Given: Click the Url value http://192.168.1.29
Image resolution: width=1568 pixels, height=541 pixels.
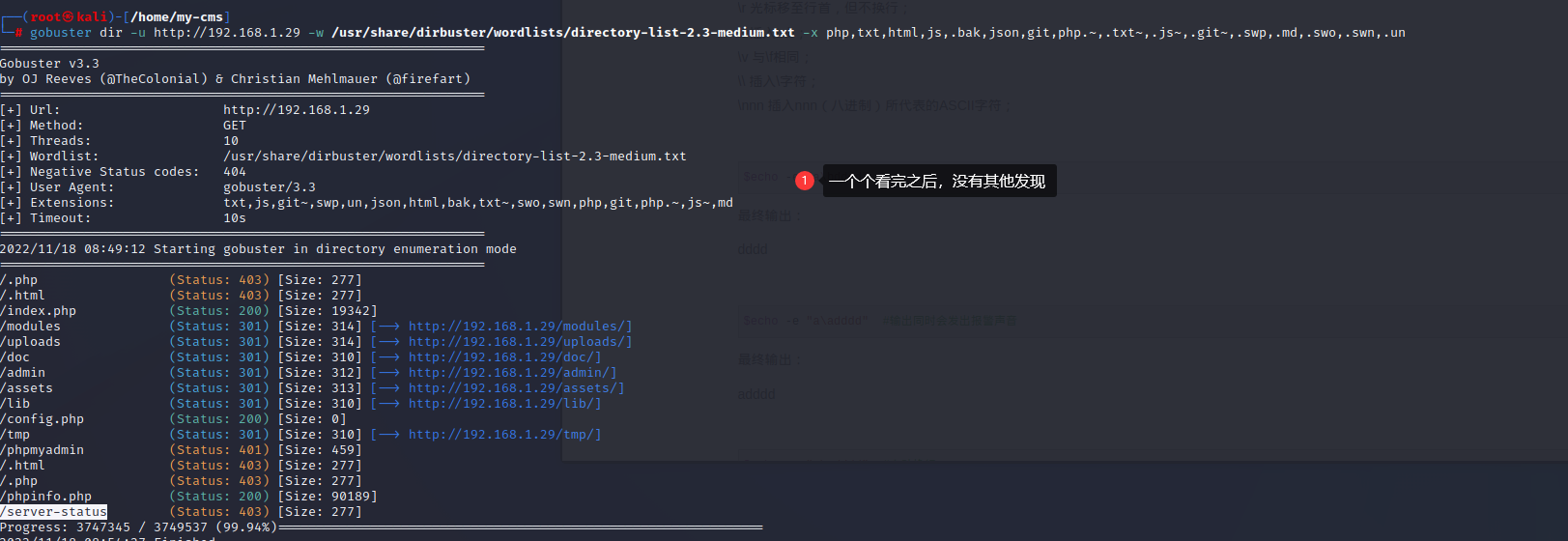Looking at the screenshot, I should pyautogui.click(x=297, y=110).
